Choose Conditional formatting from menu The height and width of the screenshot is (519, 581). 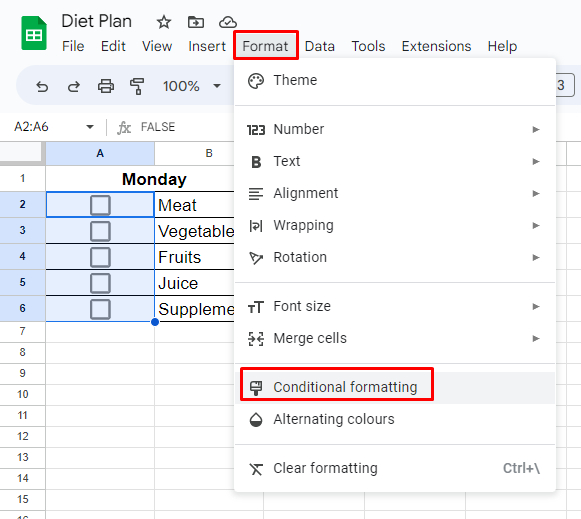tap(395, 388)
